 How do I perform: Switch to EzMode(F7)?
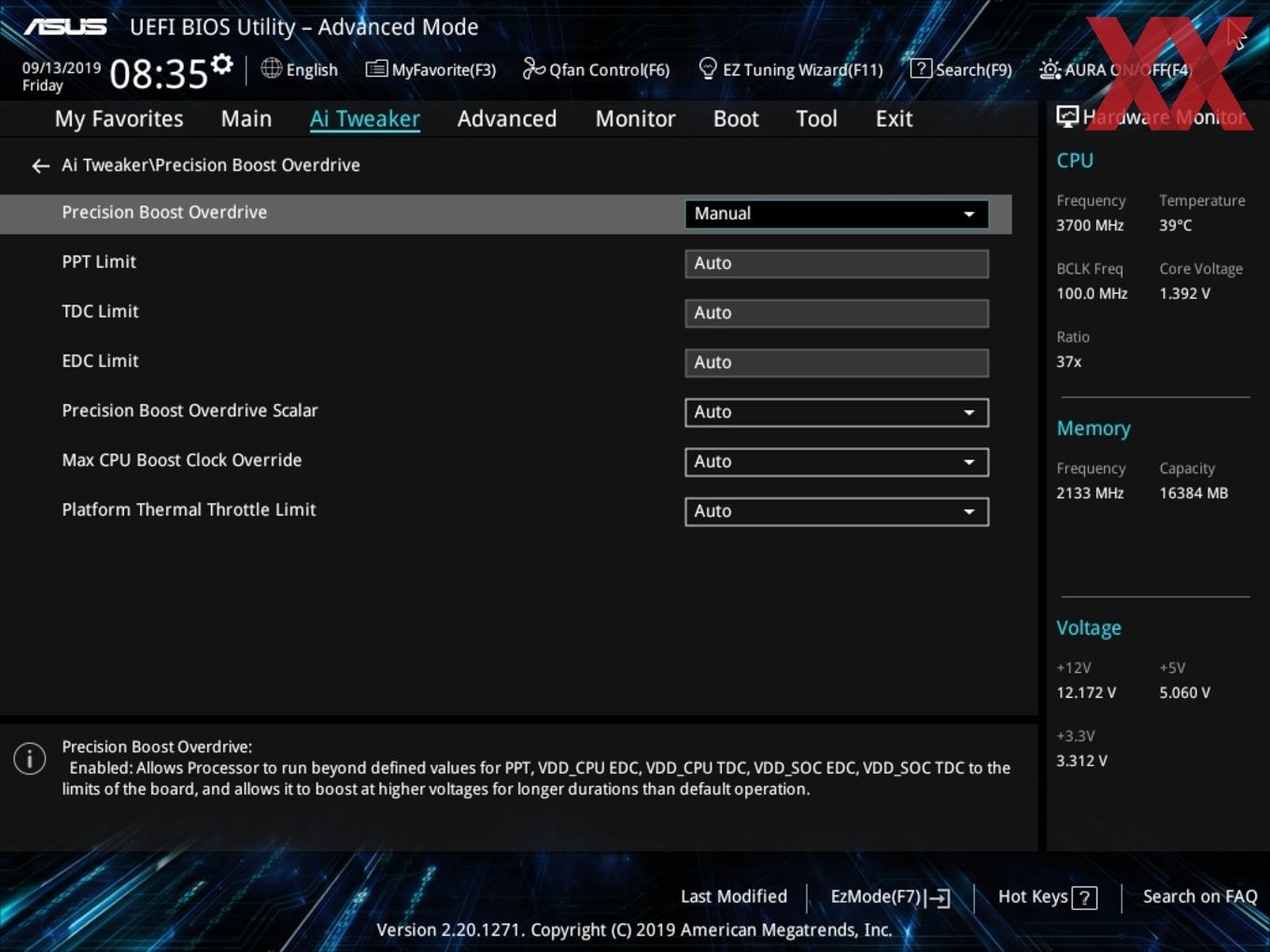click(890, 897)
